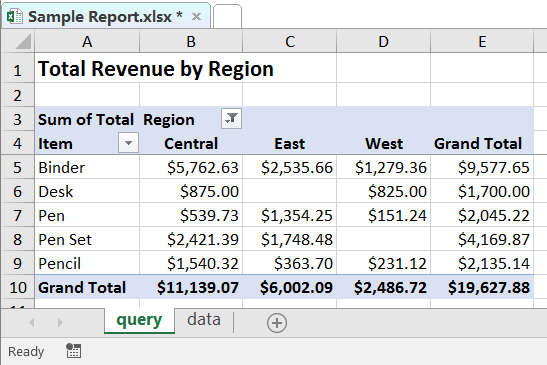Click the Pencil row label
This screenshot has width=547, height=365.
(87, 263)
